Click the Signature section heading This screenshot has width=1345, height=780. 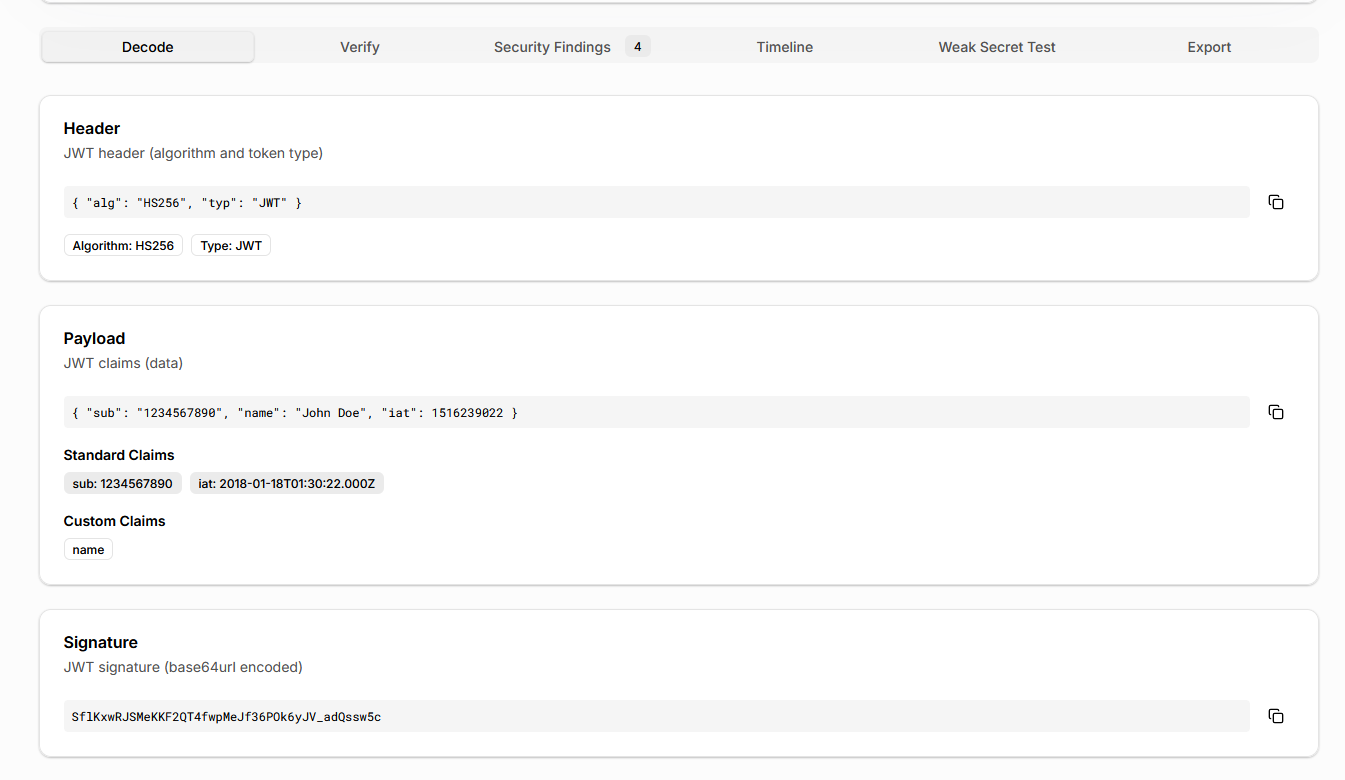pyautogui.click(x=100, y=642)
